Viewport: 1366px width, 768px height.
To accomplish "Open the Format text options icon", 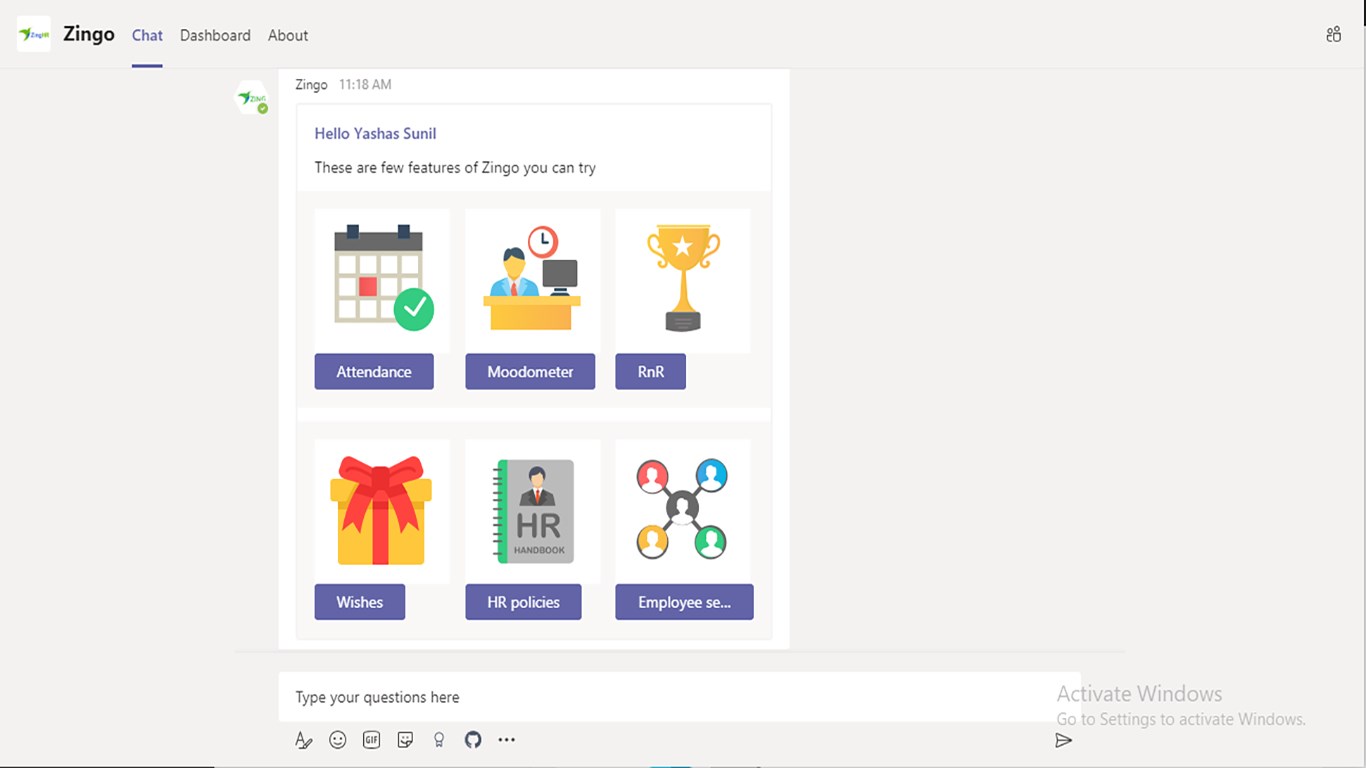I will [x=304, y=740].
